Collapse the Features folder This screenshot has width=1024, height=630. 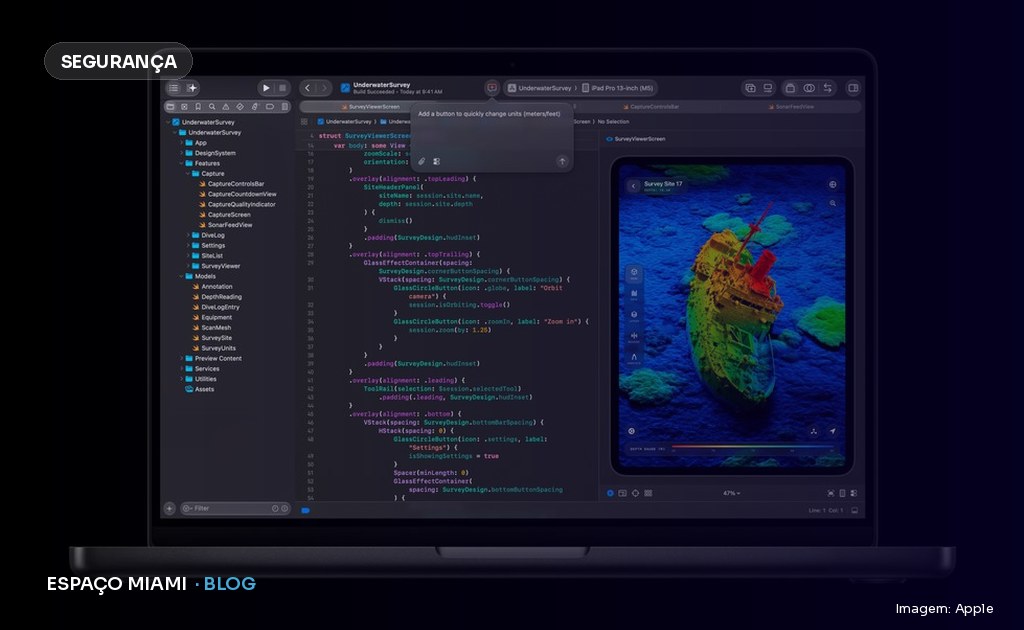point(182,163)
